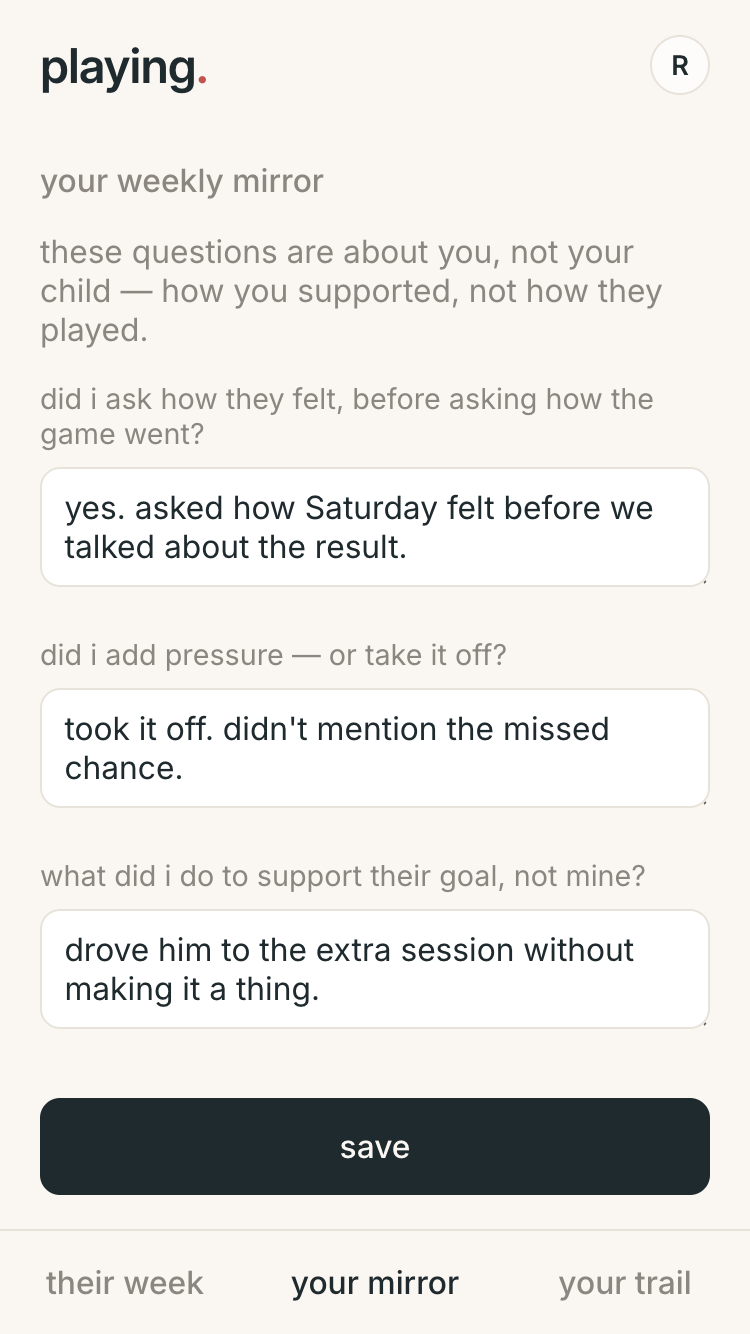Click resize corner of goal support answer box
The height and width of the screenshot is (1334, 750).
pyautogui.click(x=704, y=1022)
